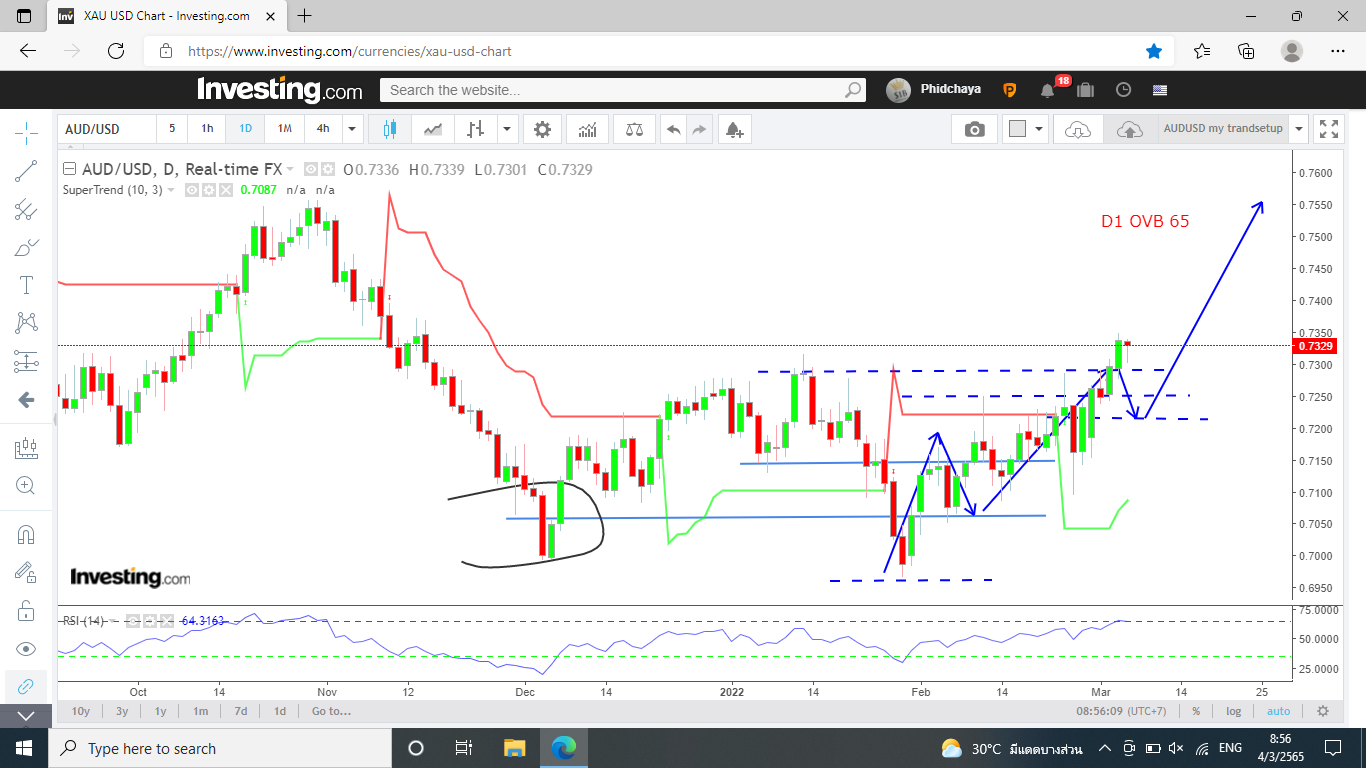Viewport: 1366px width, 768px height.
Task: Remove the SuperTrend indicator
Action: click(x=225, y=190)
